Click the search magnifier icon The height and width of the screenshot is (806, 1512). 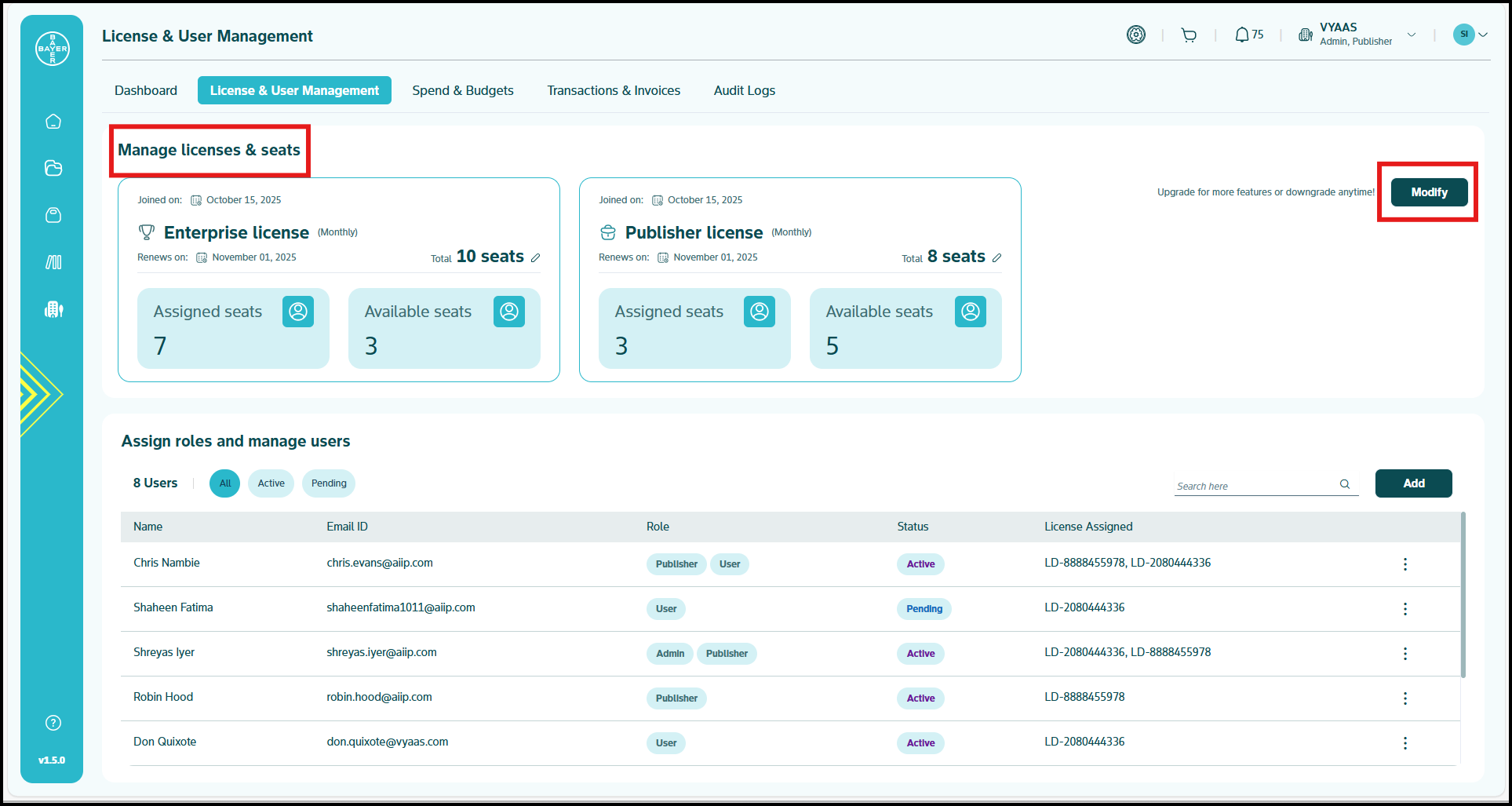1345,484
